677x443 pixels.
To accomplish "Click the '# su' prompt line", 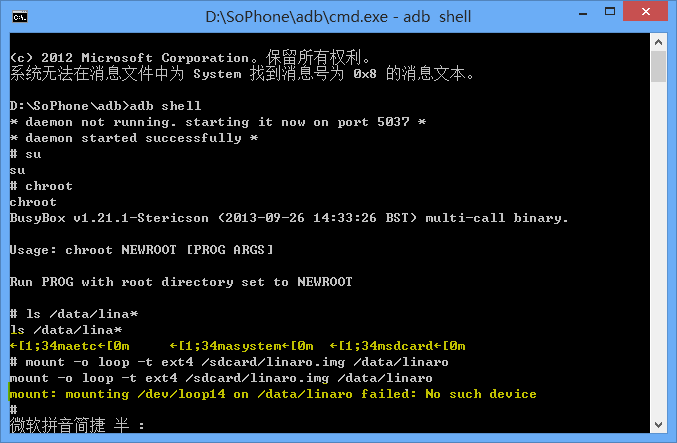I will tap(25, 154).
